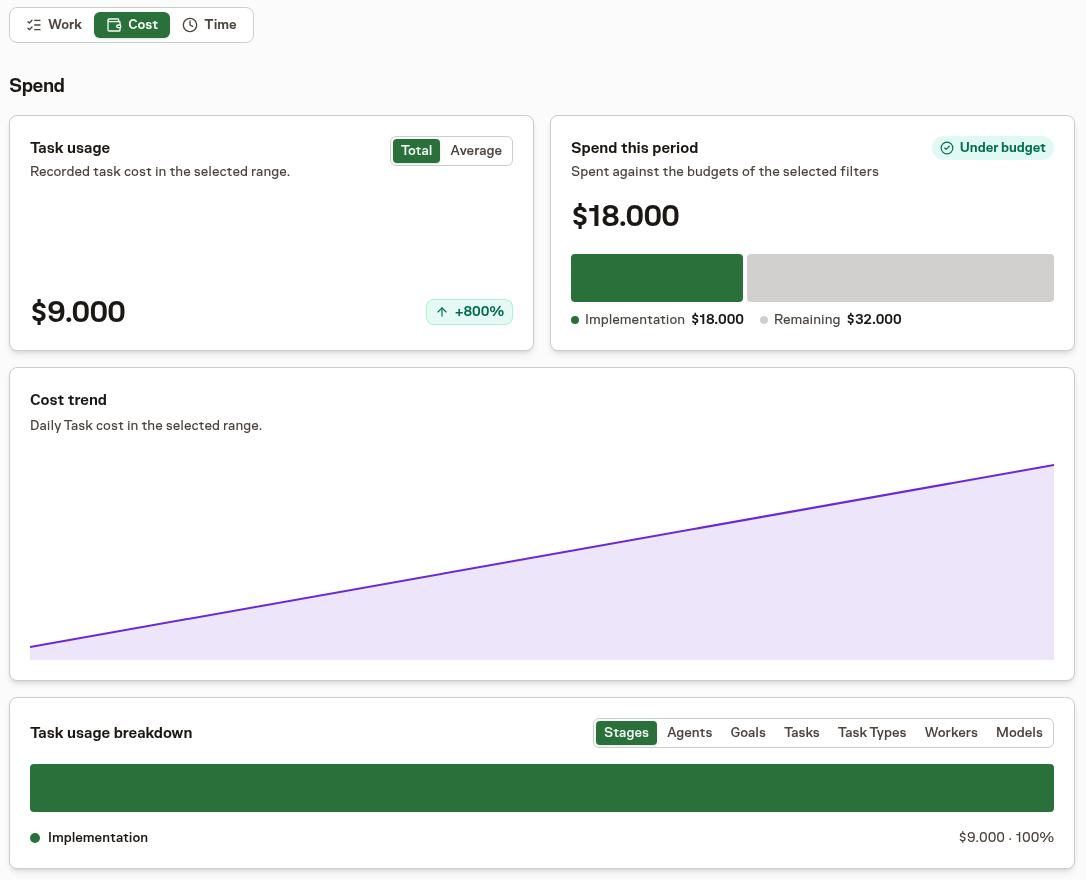Image resolution: width=1086 pixels, height=880 pixels.
Task: Click the Cost trend area chart
Action: pyautogui.click(x=542, y=562)
